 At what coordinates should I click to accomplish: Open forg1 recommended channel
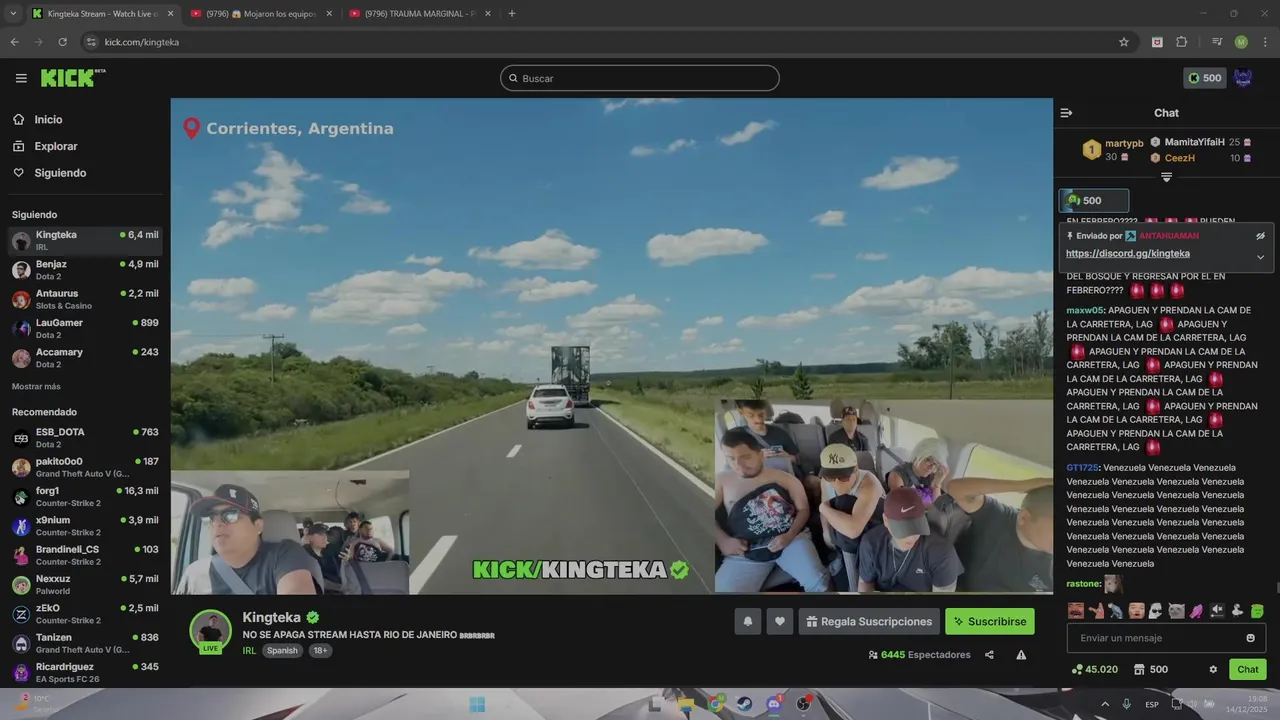(85, 497)
